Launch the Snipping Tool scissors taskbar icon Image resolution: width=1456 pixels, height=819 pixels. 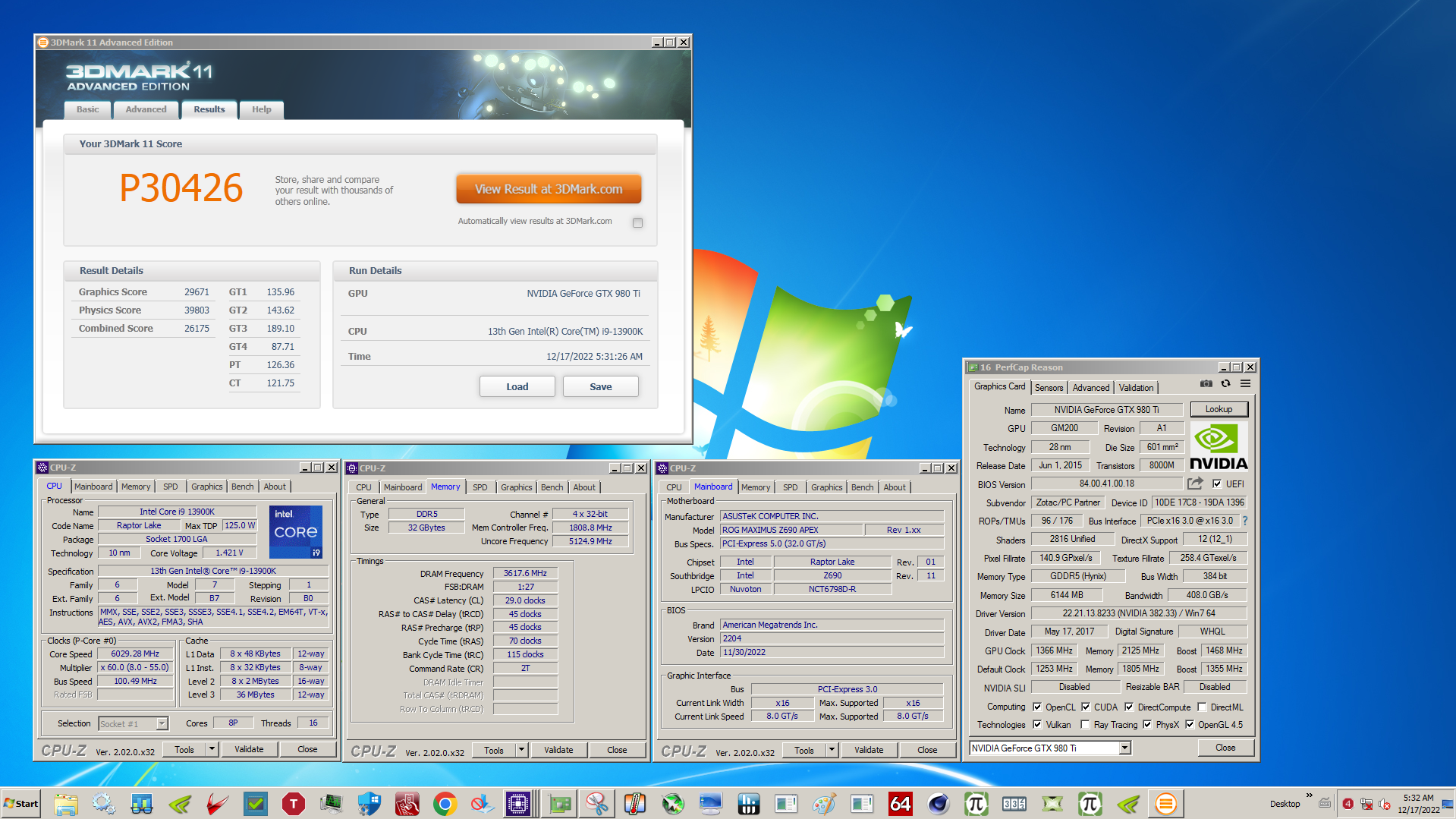coord(597,804)
